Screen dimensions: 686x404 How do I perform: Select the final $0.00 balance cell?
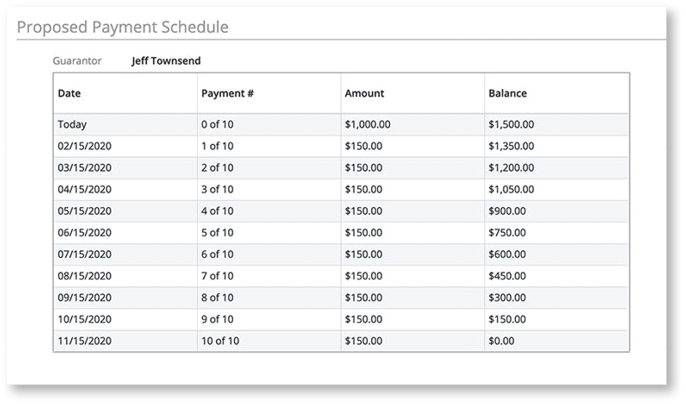pos(502,340)
